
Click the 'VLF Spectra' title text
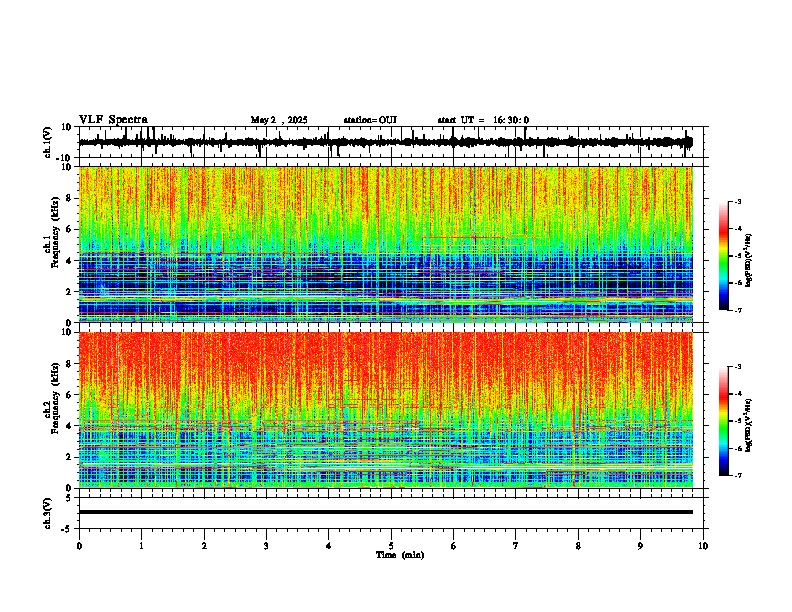click(x=113, y=120)
